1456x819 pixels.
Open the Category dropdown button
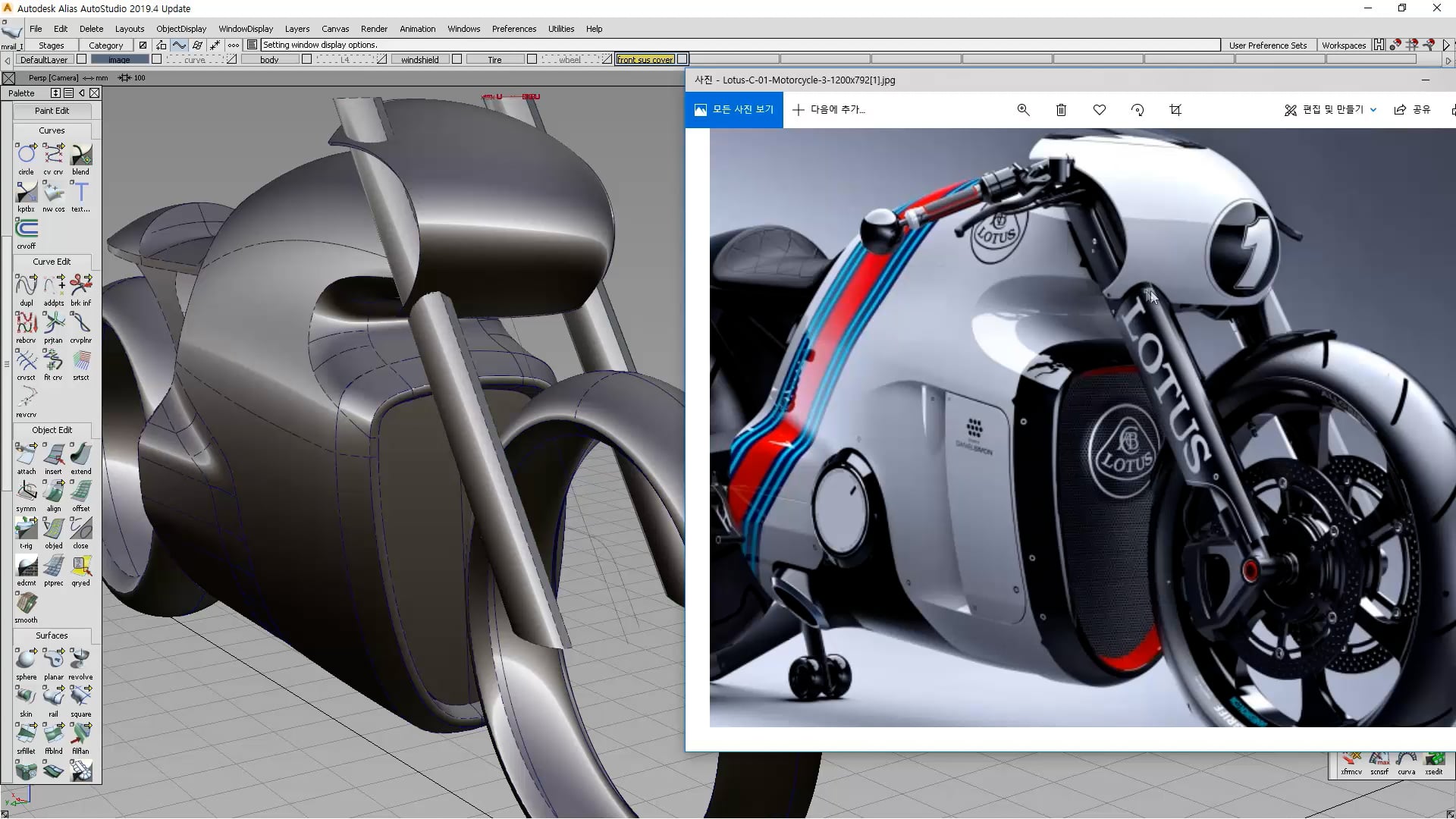pos(105,45)
